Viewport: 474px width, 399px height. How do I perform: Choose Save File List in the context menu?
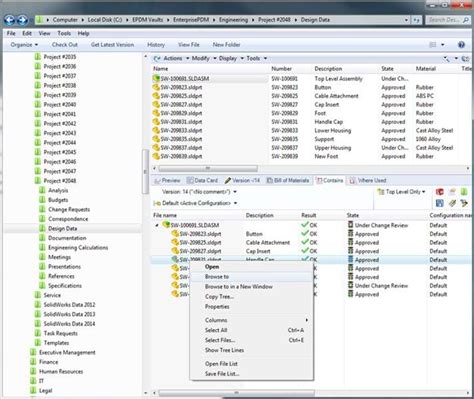point(252,374)
